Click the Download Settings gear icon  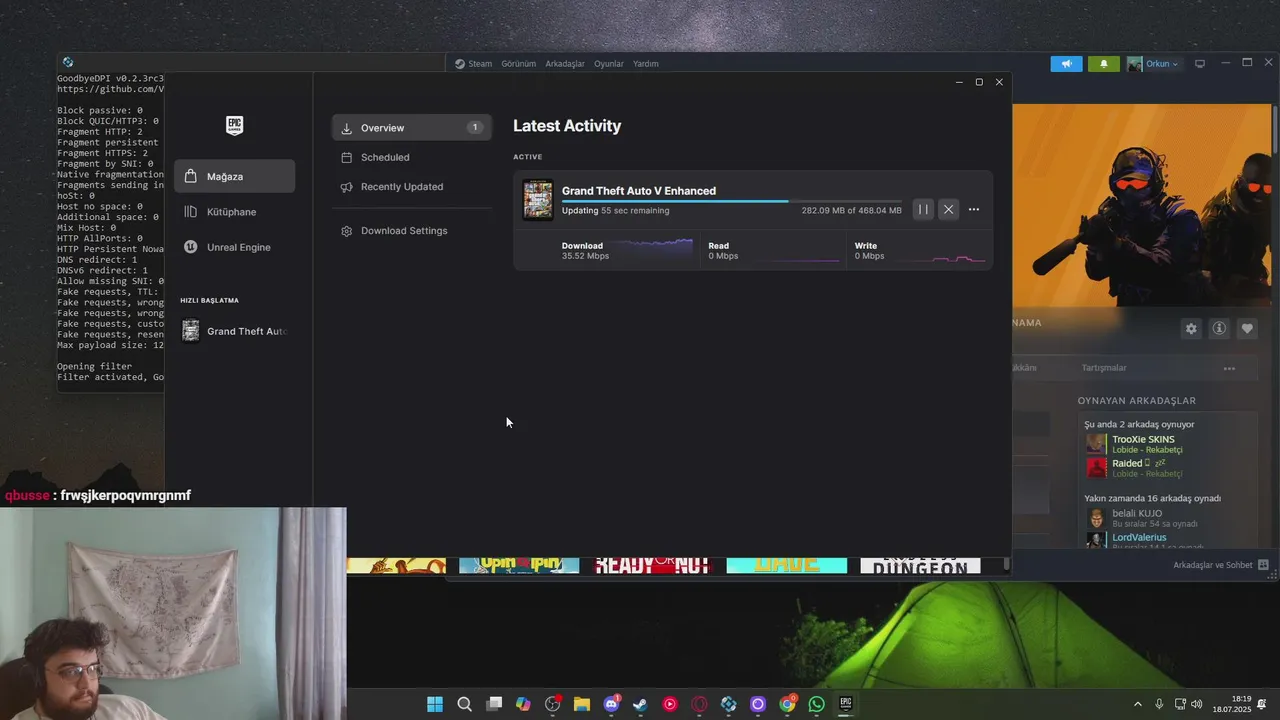pos(347,231)
